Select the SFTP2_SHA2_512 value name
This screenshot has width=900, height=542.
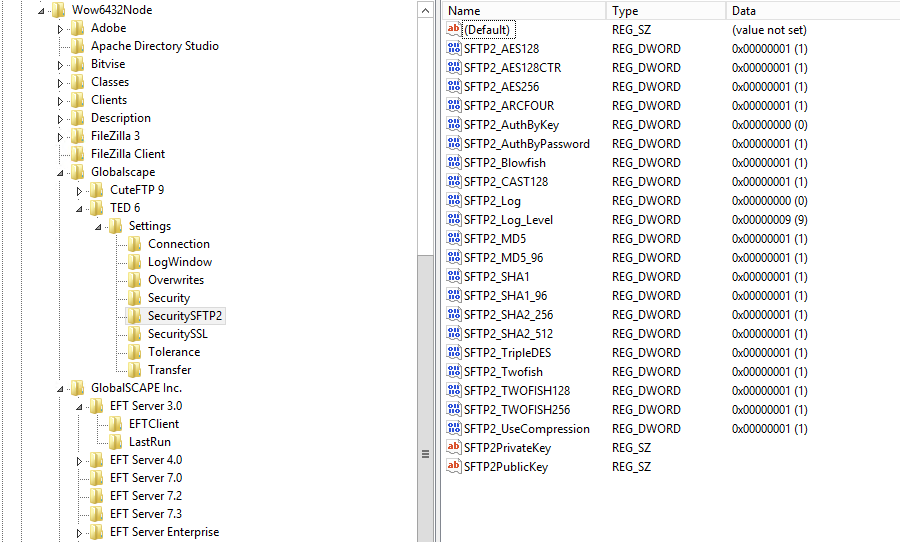pos(509,334)
